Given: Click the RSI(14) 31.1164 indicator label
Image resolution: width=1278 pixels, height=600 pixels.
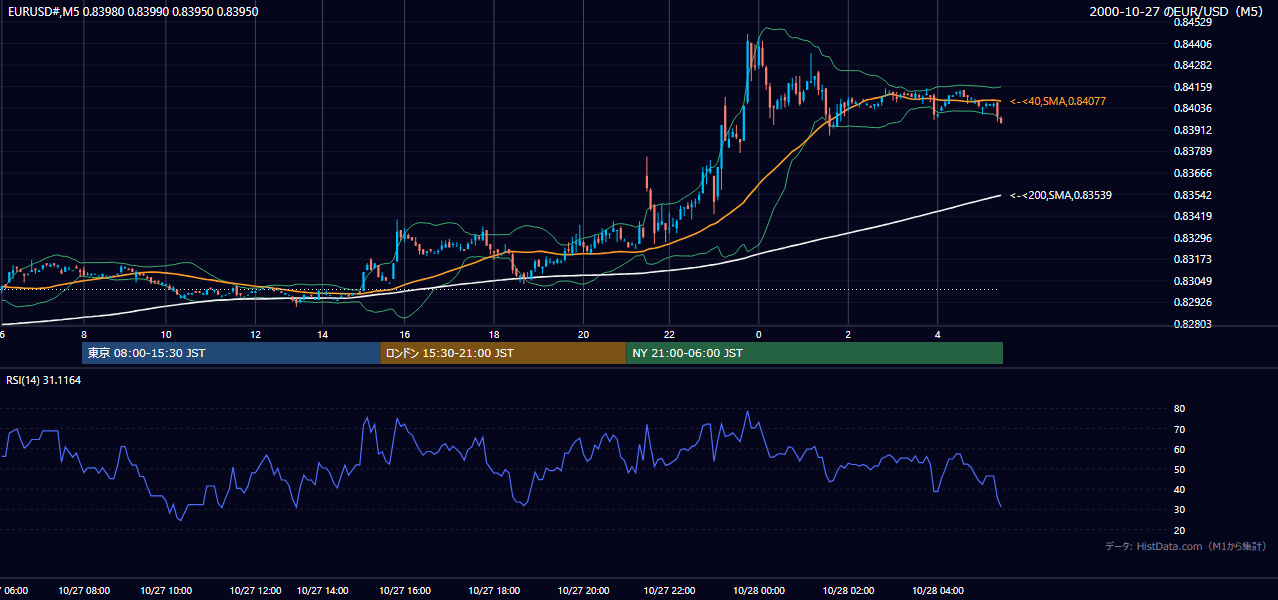Looking at the screenshot, I should (x=44, y=380).
